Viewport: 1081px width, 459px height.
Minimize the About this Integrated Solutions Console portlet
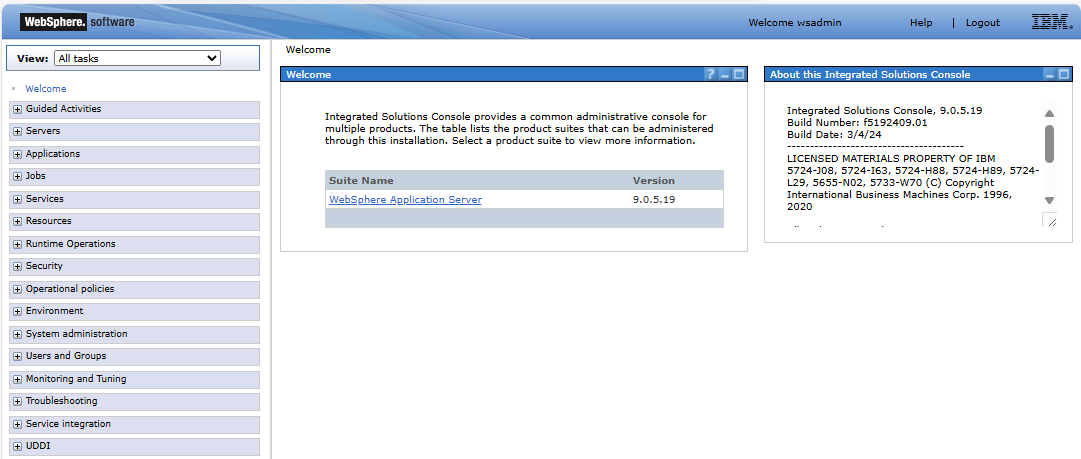click(x=1050, y=74)
